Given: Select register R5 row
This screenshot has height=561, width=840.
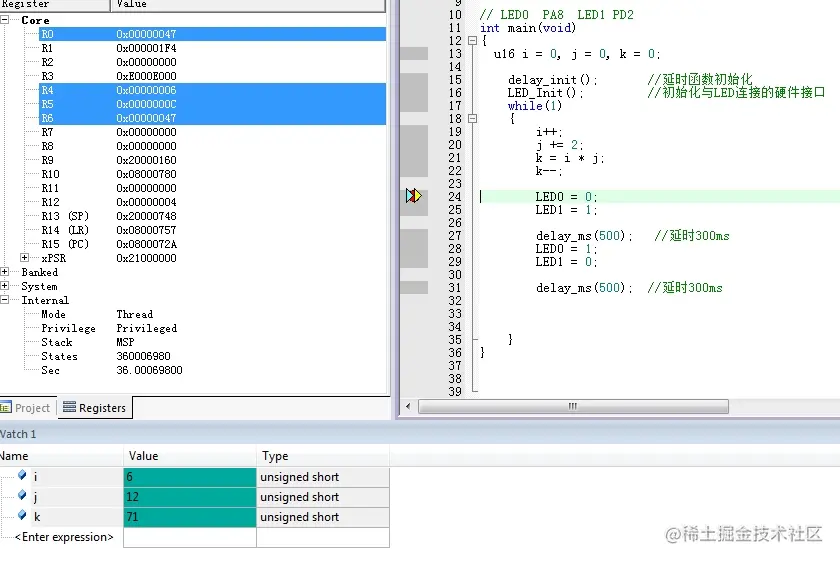Looking at the screenshot, I should tap(213, 104).
